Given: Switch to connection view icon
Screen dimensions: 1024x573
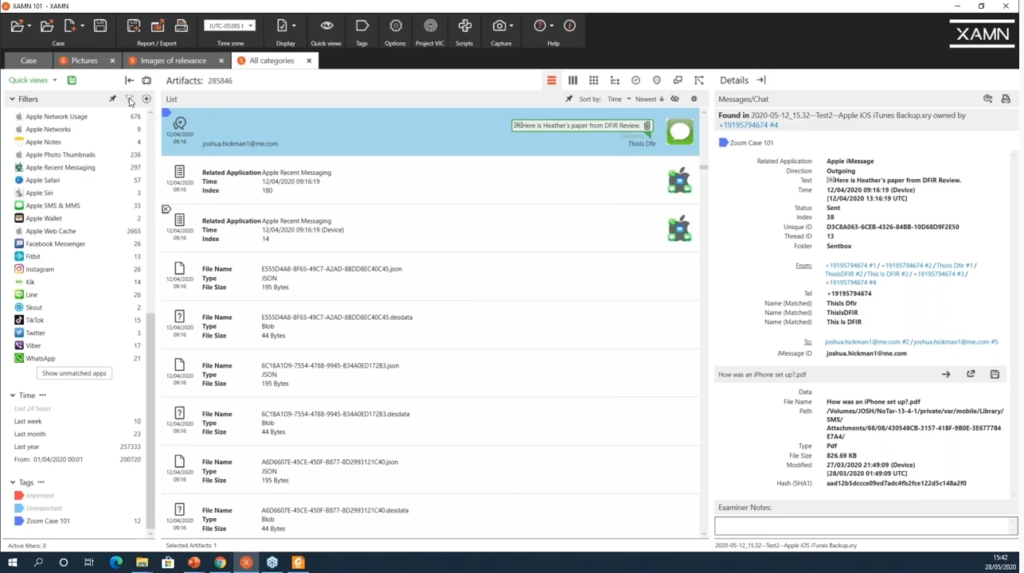Looking at the screenshot, I should tap(699, 80).
